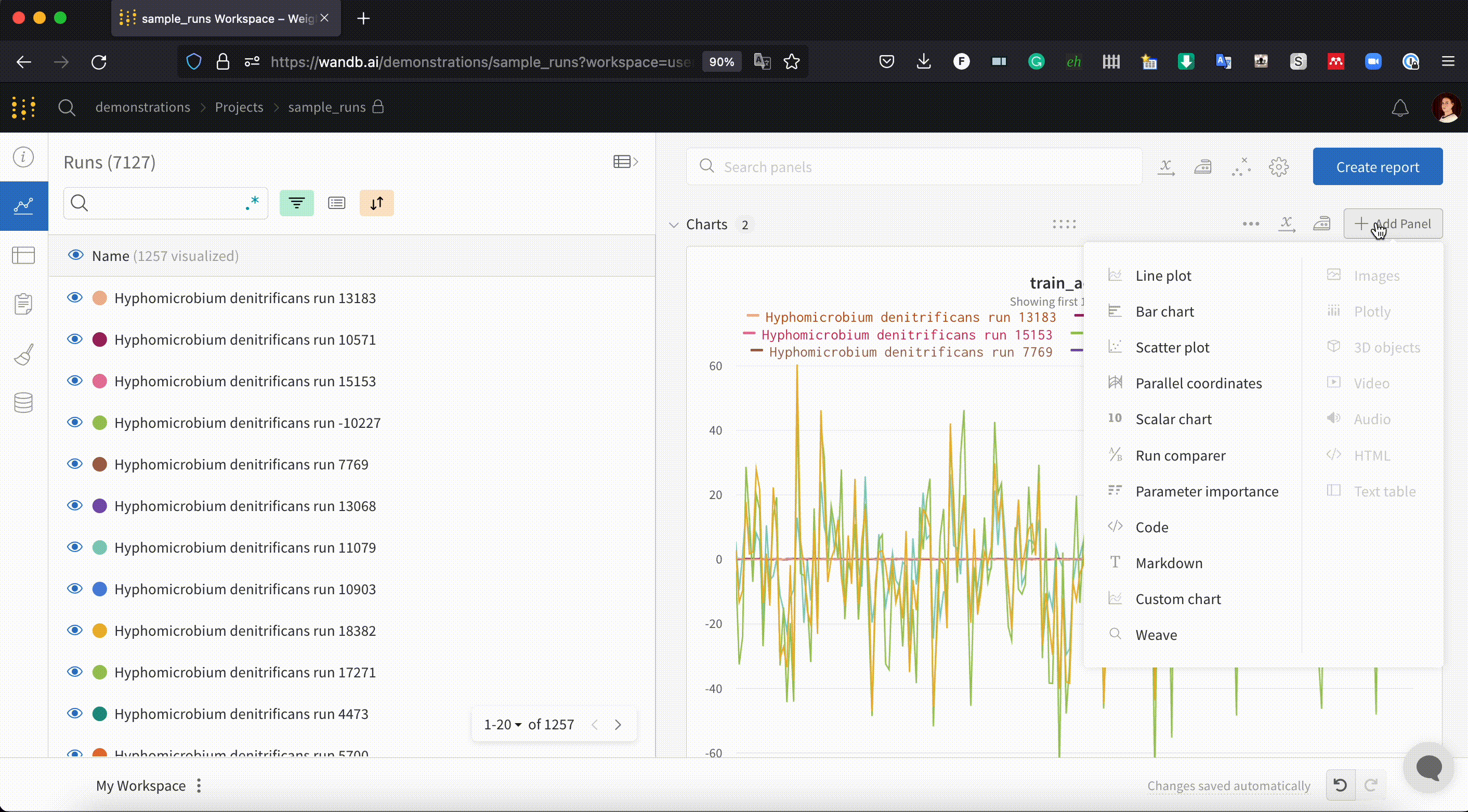Open the runs table view in sidebar
This screenshot has height=812, width=1468.
[x=23, y=255]
